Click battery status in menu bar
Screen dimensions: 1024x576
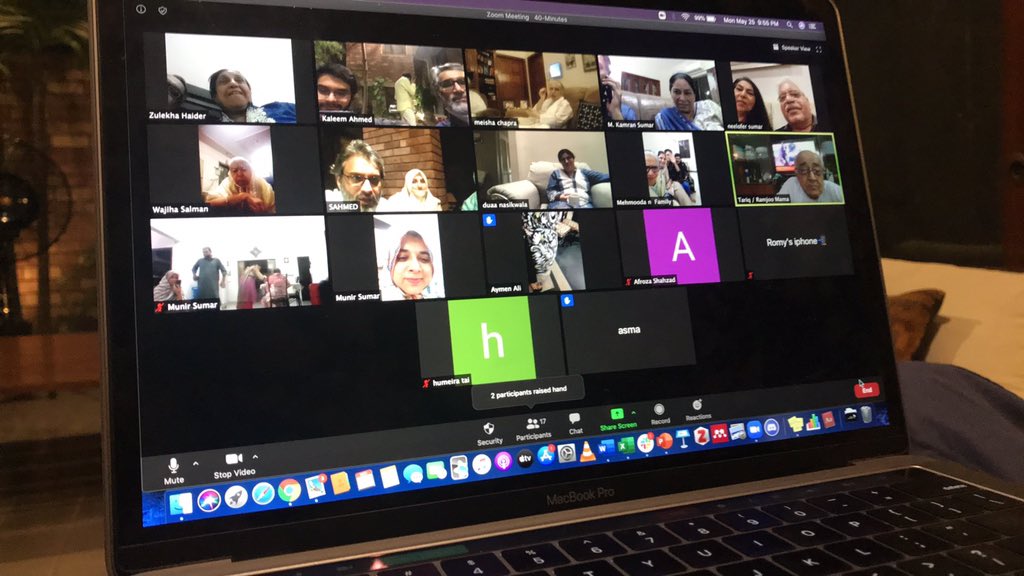pyautogui.click(x=705, y=18)
